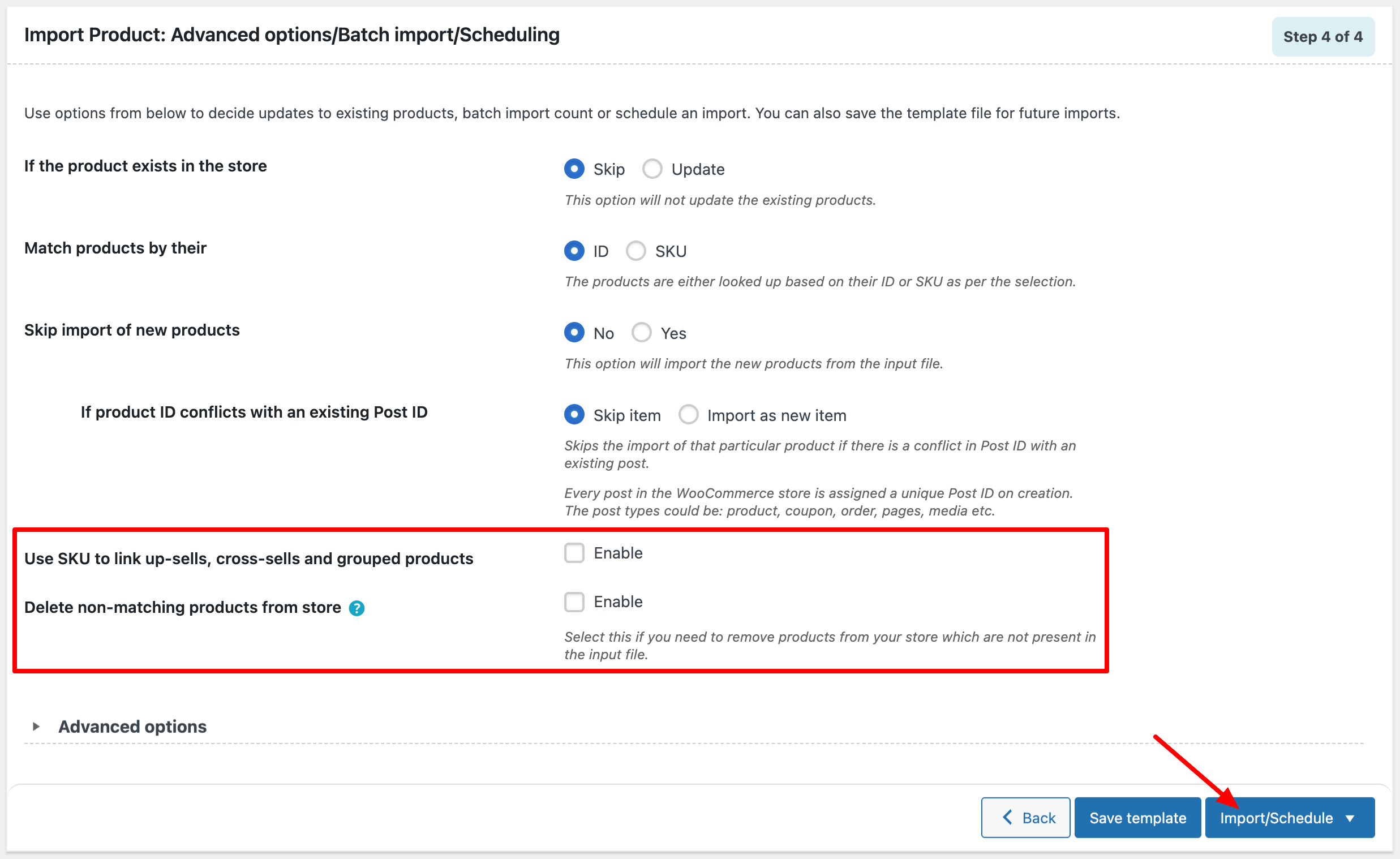Collapse the Advanced options disclosure triangle
This screenshot has width=1400, height=859.
point(36,726)
